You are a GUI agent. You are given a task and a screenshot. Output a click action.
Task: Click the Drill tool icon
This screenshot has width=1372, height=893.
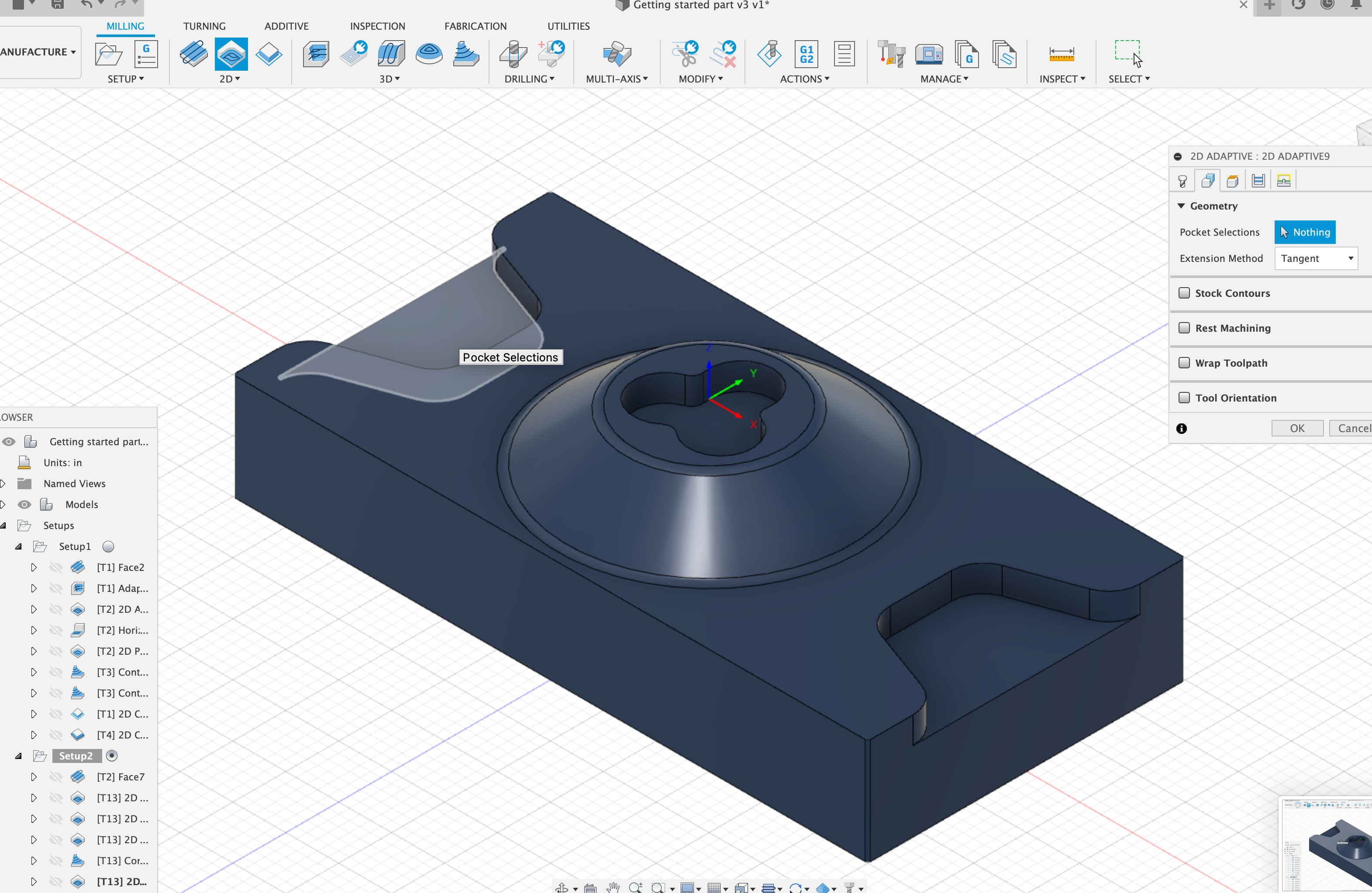pos(513,55)
